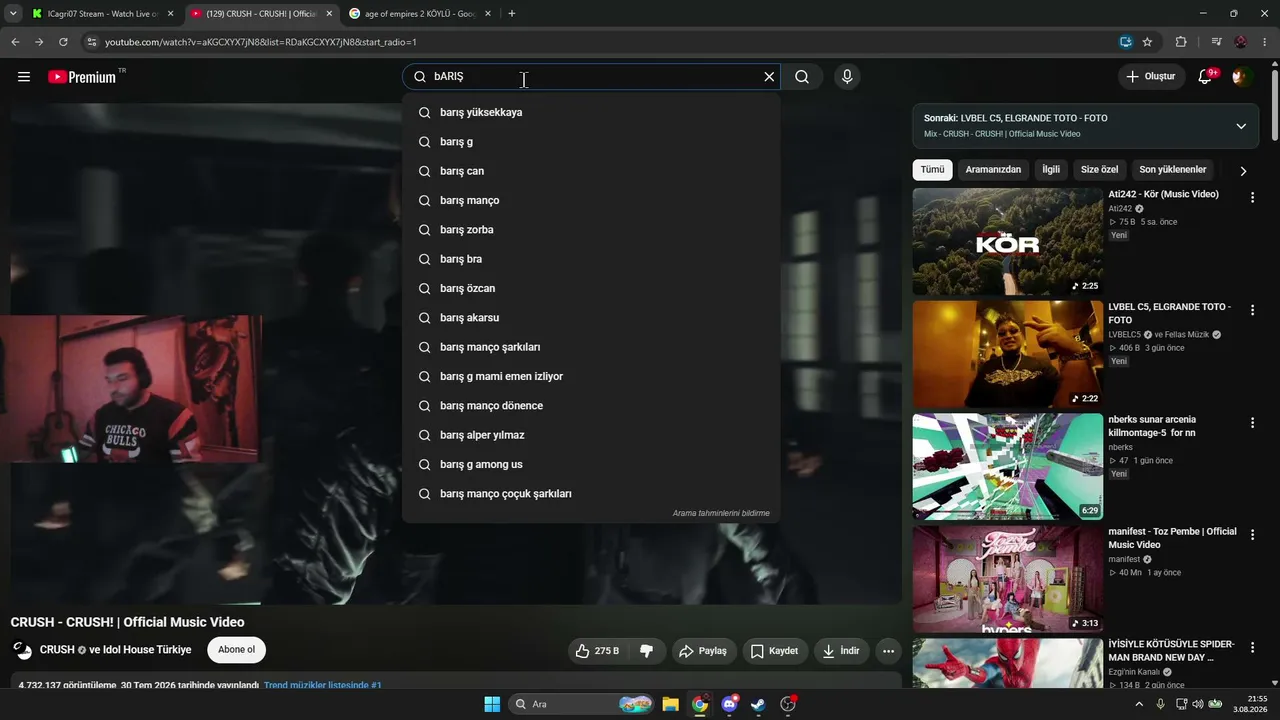This screenshot has height=720, width=1280.
Task: Show hidden system tray icons
Action: coord(1139,704)
